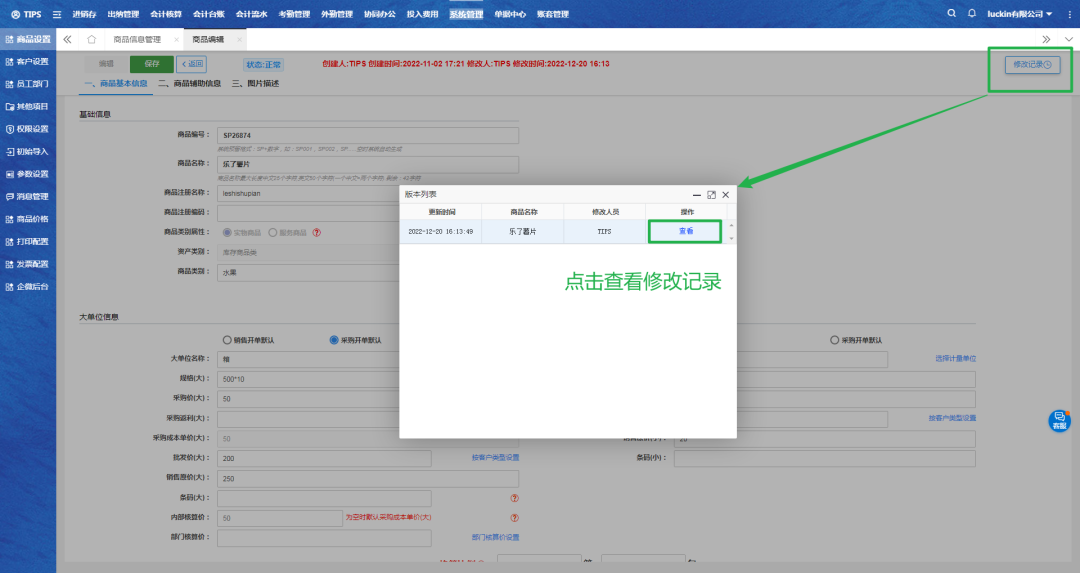The height and width of the screenshot is (573, 1080).
Task: Toggle the hamburger menu next to TIPS
Action: coord(56,14)
